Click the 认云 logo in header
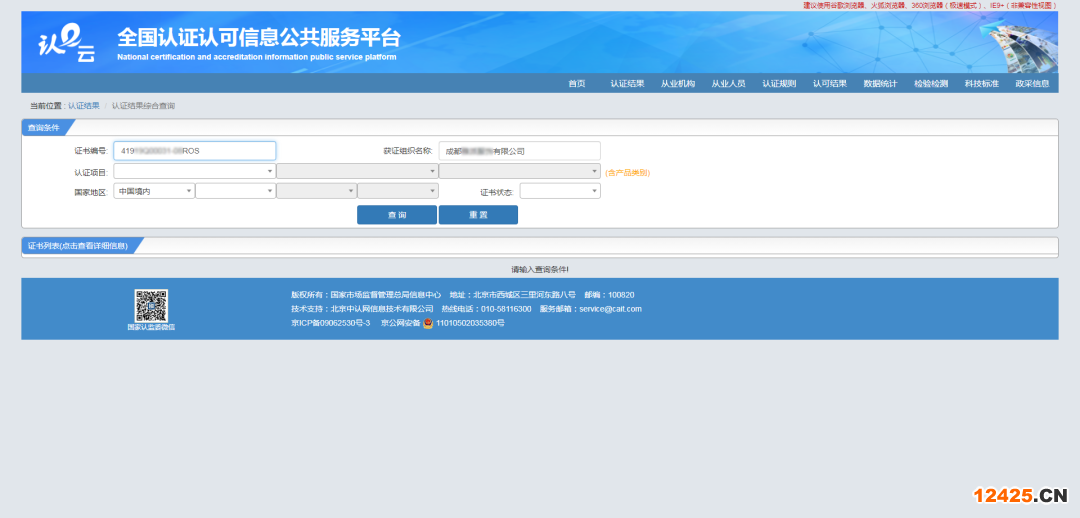The image size is (1080, 518). click(66, 43)
